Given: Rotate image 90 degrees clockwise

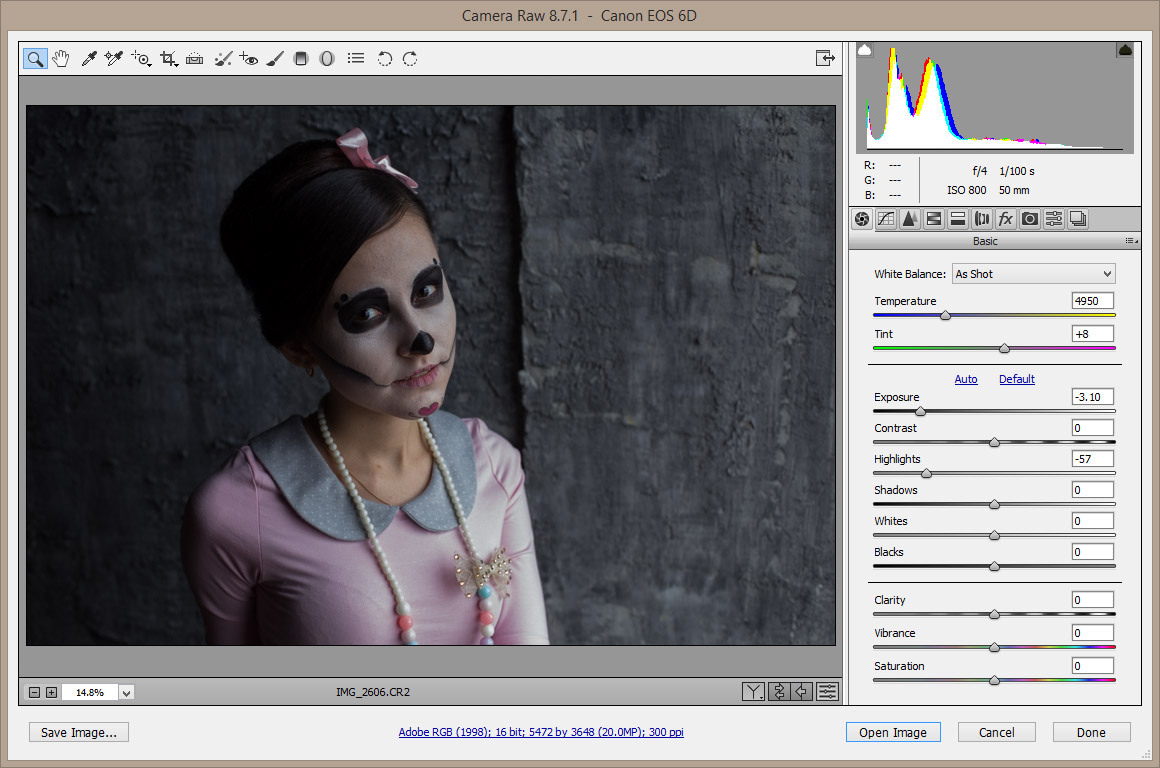Looking at the screenshot, I should [x=410, y=59].
